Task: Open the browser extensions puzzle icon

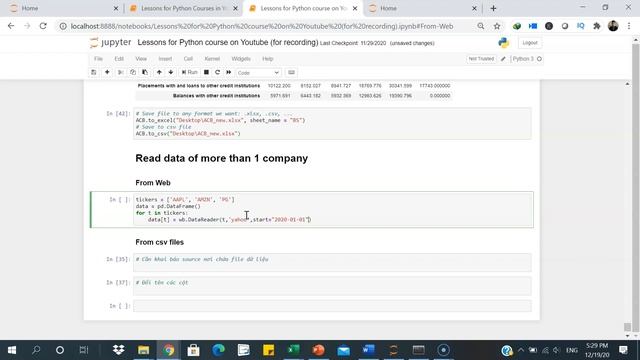Action: tap(597, 26)
